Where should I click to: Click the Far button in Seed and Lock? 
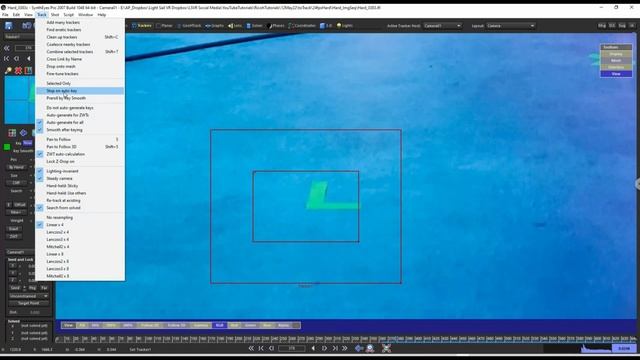click(x=44, y=288)
